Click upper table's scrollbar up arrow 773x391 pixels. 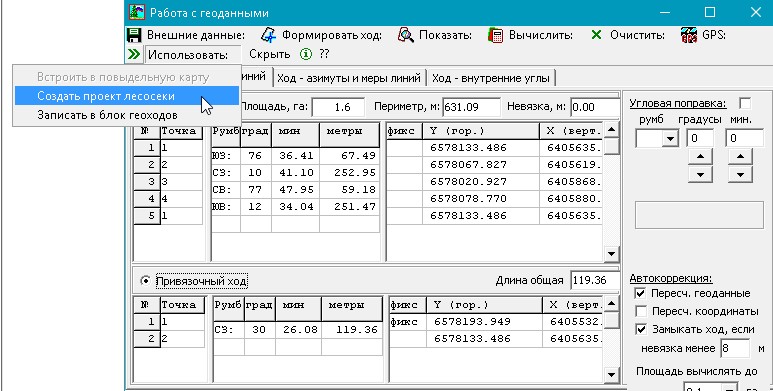(611, 130)
